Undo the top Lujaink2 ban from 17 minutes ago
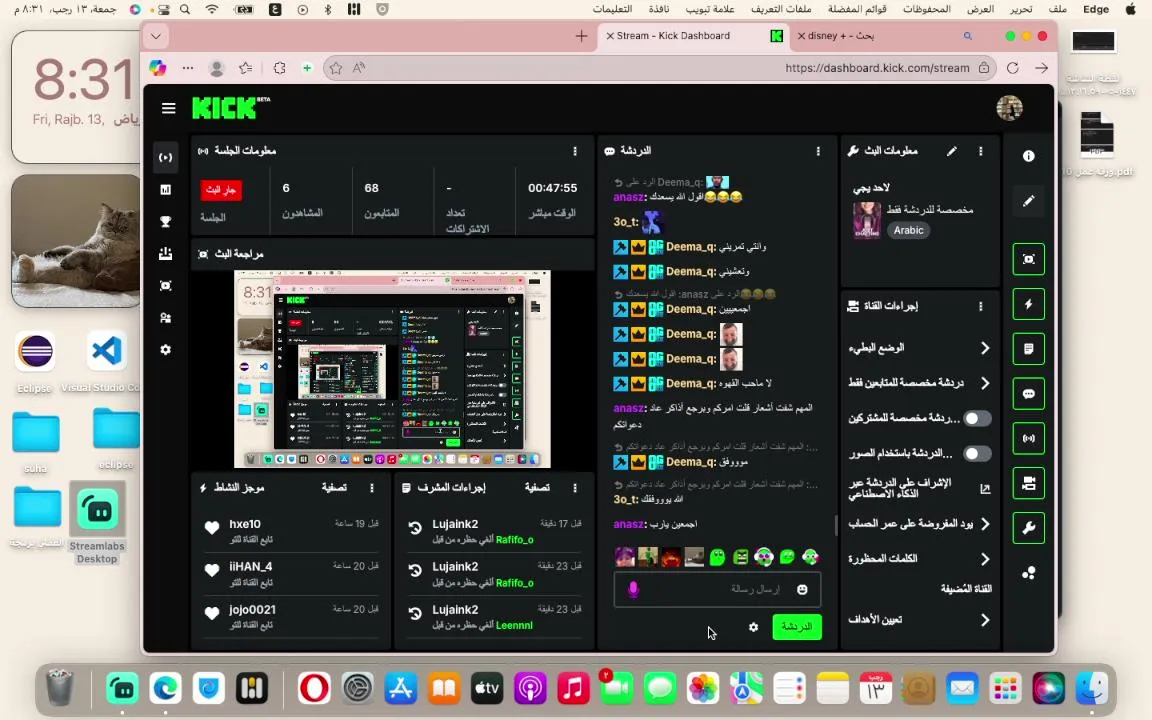 [415, 528]
